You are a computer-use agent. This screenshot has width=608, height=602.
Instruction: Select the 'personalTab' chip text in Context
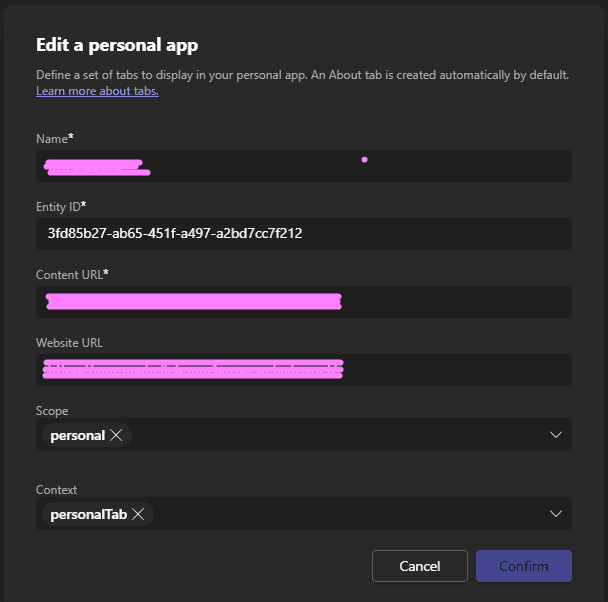[89, 514]
